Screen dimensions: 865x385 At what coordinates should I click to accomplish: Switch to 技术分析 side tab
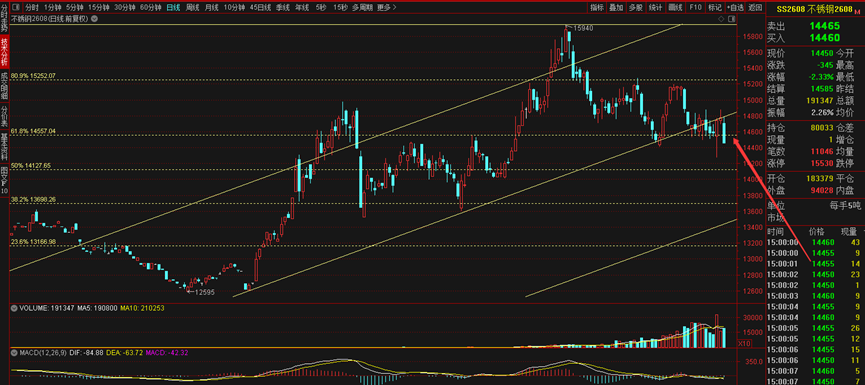[4, 50]
